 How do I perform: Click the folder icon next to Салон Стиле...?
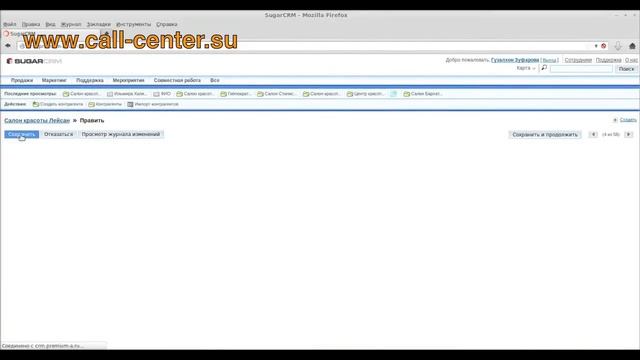[260, 94]
